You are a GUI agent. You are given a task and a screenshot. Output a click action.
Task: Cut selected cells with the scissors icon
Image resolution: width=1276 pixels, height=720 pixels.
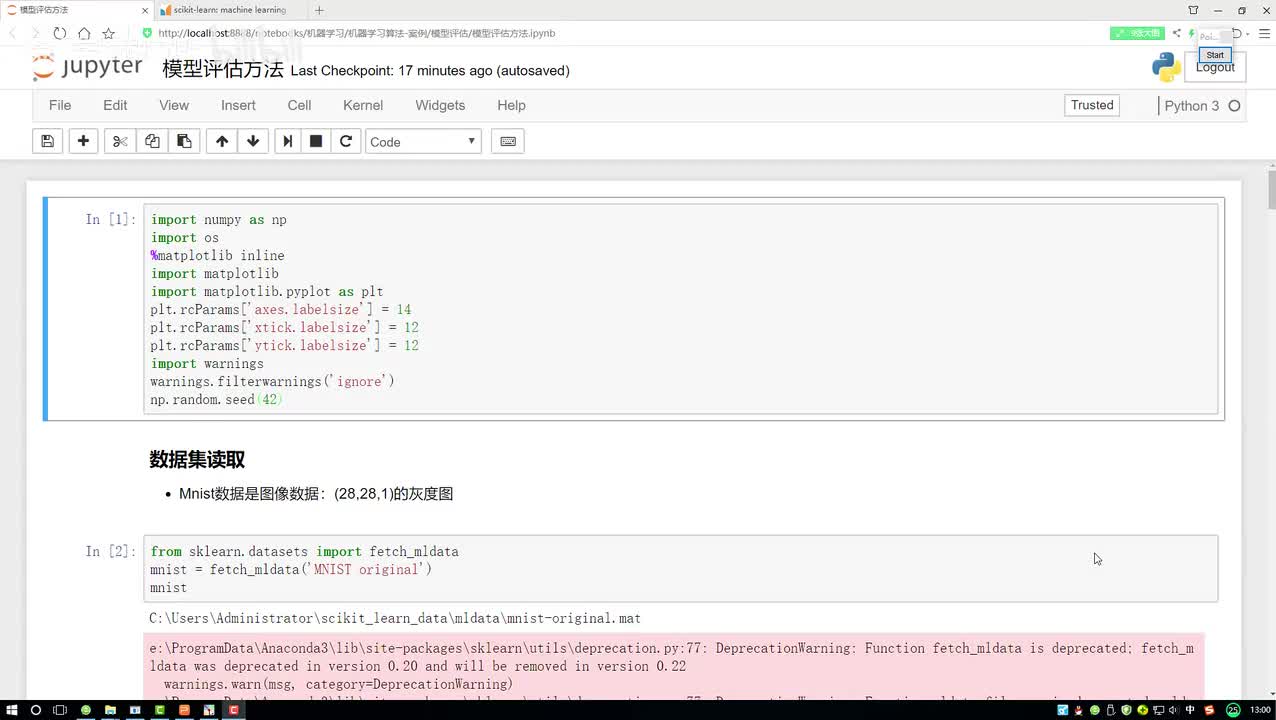(120, 142)
